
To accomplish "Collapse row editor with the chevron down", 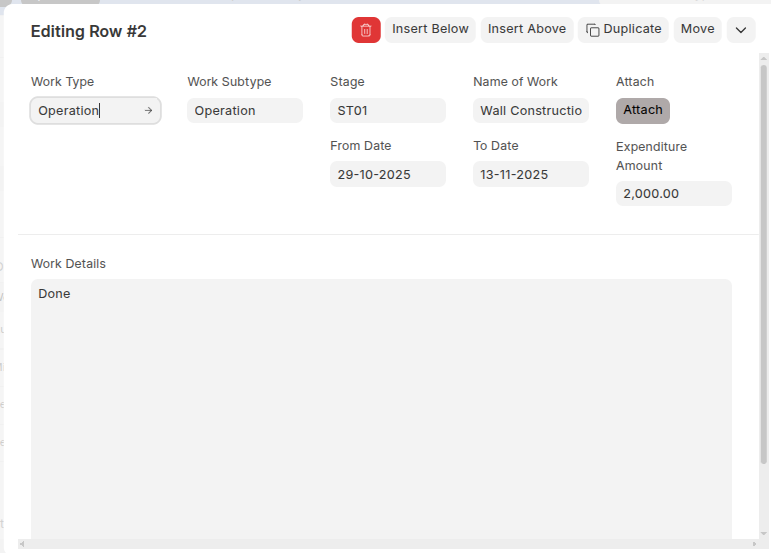I will 741,30.
